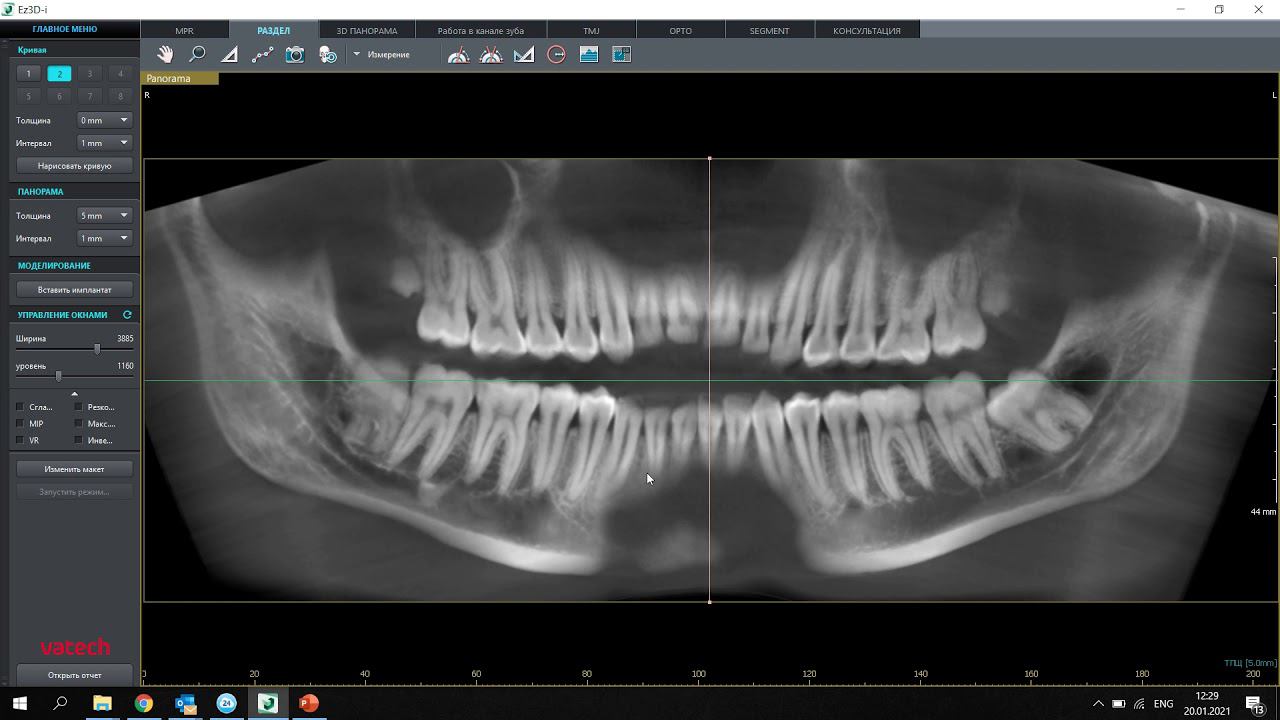This screenshot has width=1280, height=720.
Task: Open File Explorer from the taskbar
Action: pyautogui.click(x=102, y=703)
